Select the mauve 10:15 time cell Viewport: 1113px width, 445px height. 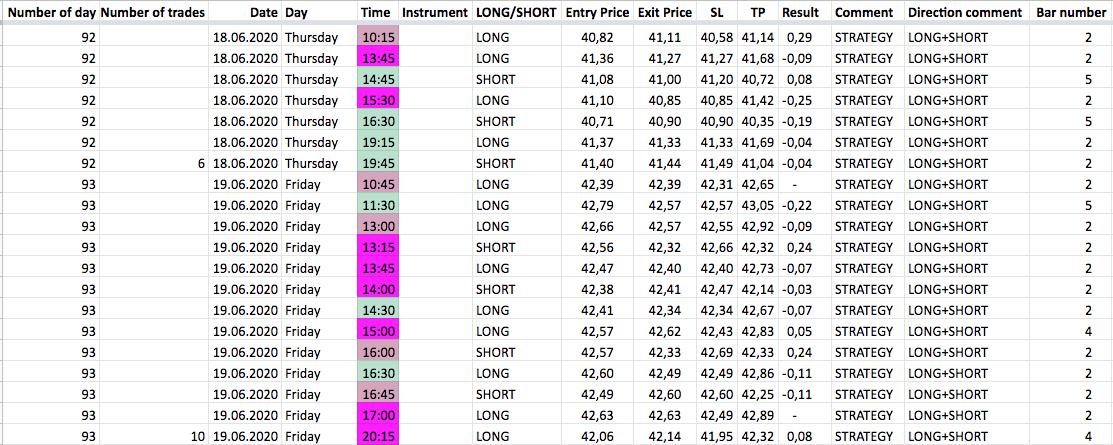(377, 37)
